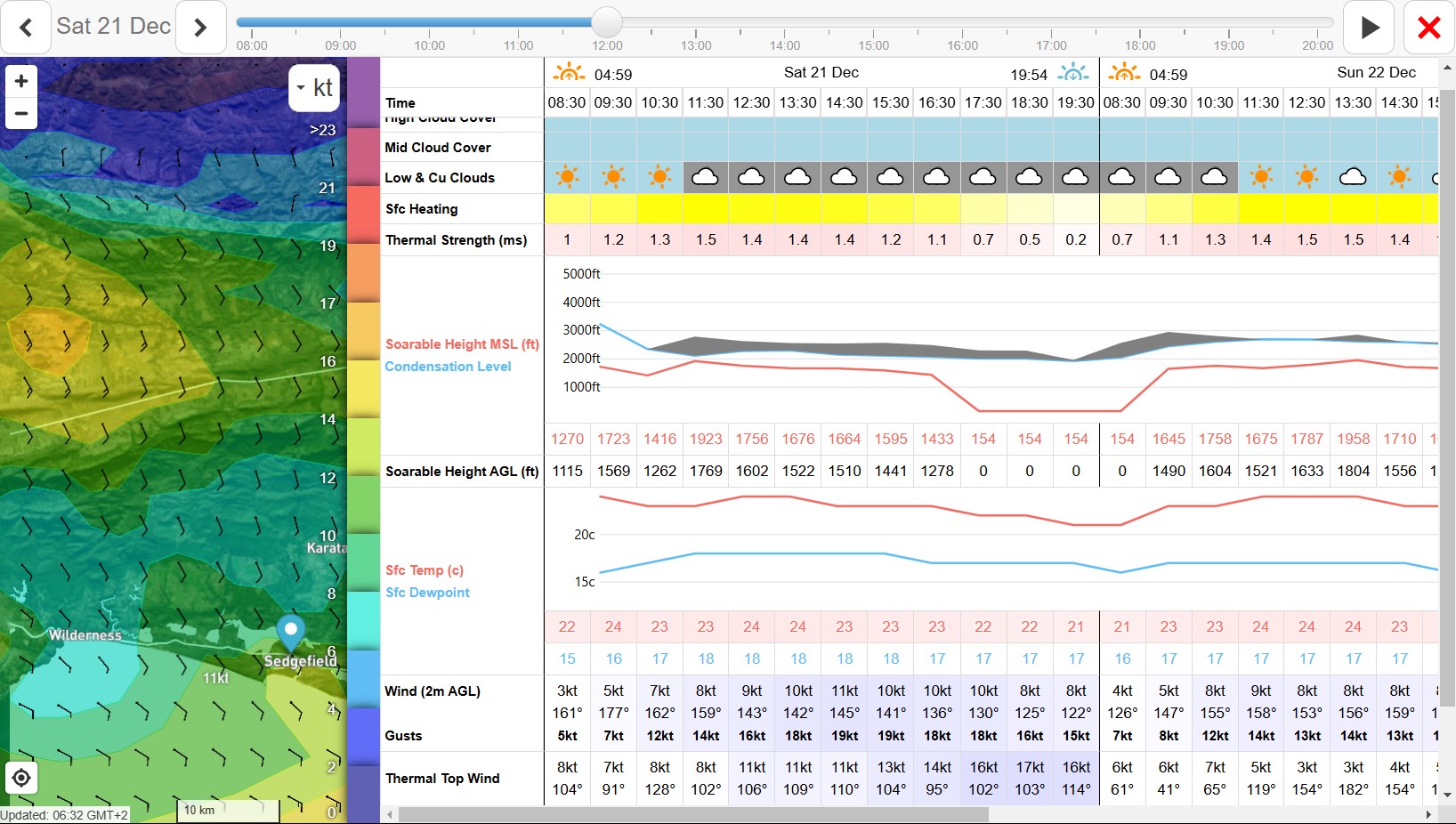Play the forecast animation
The width and height of the screenshot is (1456, 824).
(x=1370, y=28)
